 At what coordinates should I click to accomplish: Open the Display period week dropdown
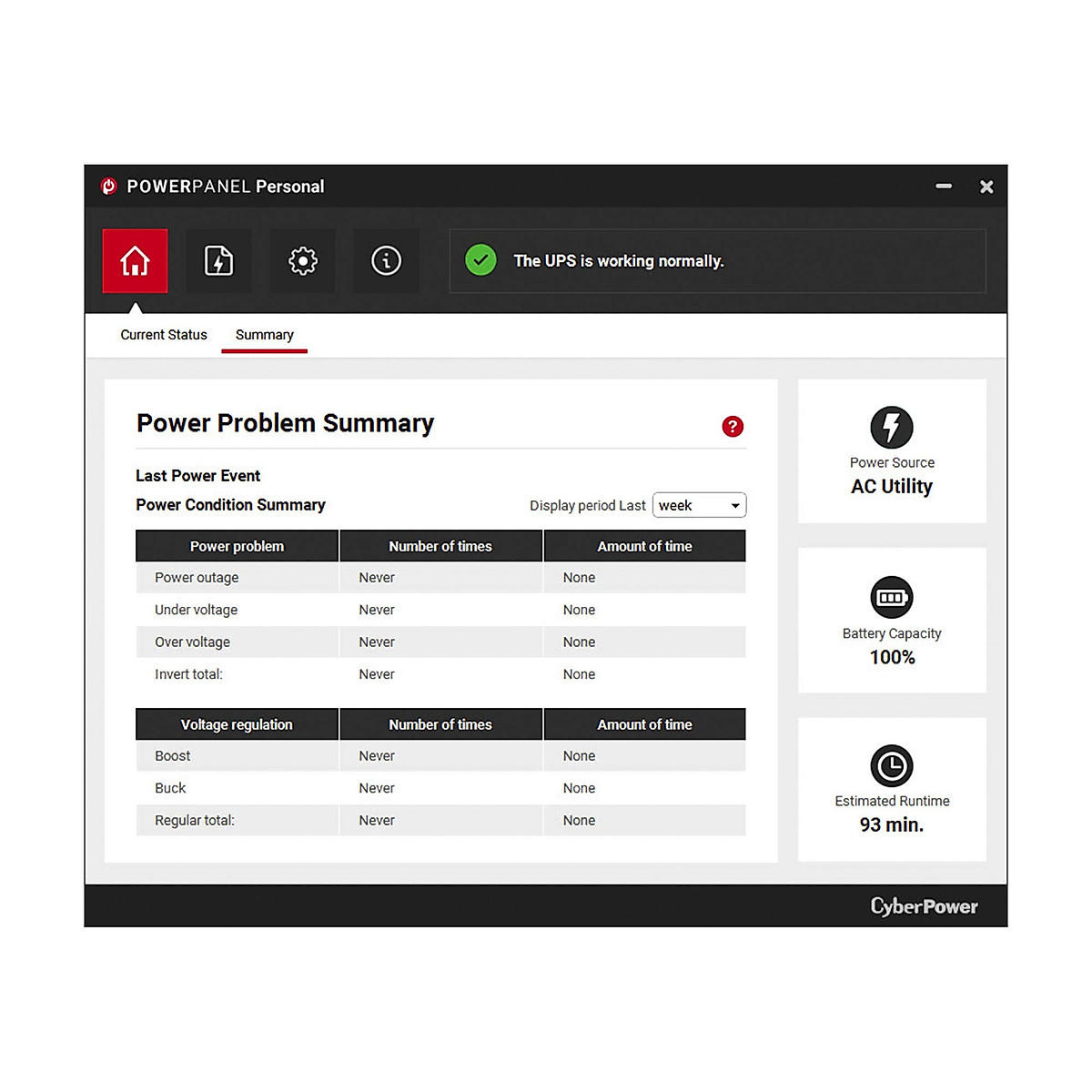[699, 505]
